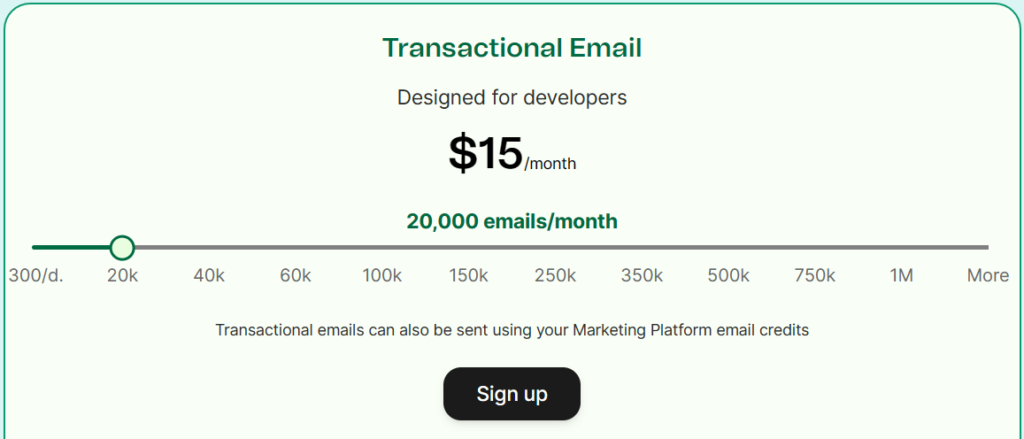The image size is (1024, 439).
Task: Click the 350k volume label
Action: (642, 276)
